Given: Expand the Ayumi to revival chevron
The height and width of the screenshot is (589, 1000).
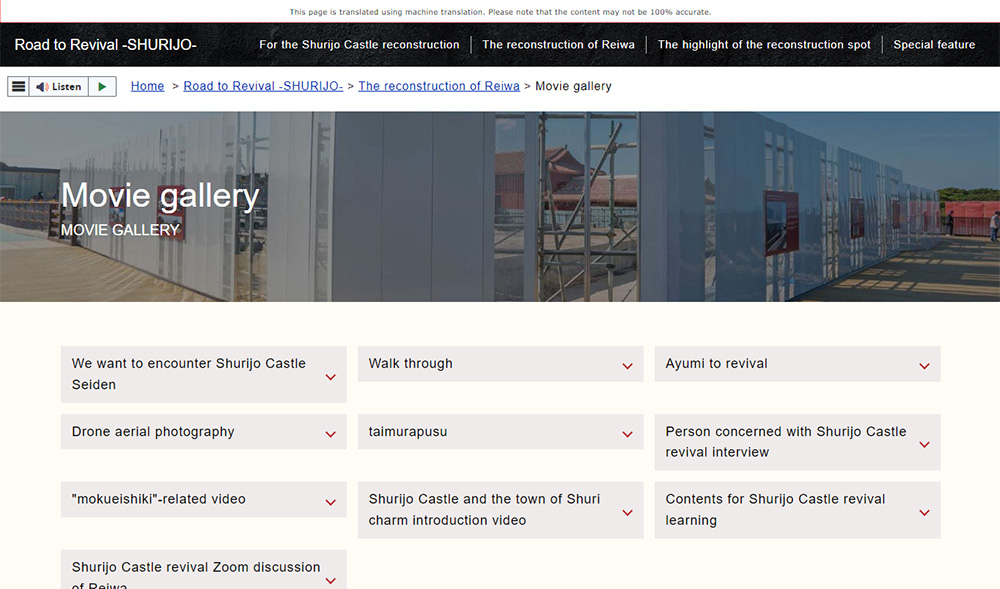Looking at the screenshot, I should [x=924, y=365].
